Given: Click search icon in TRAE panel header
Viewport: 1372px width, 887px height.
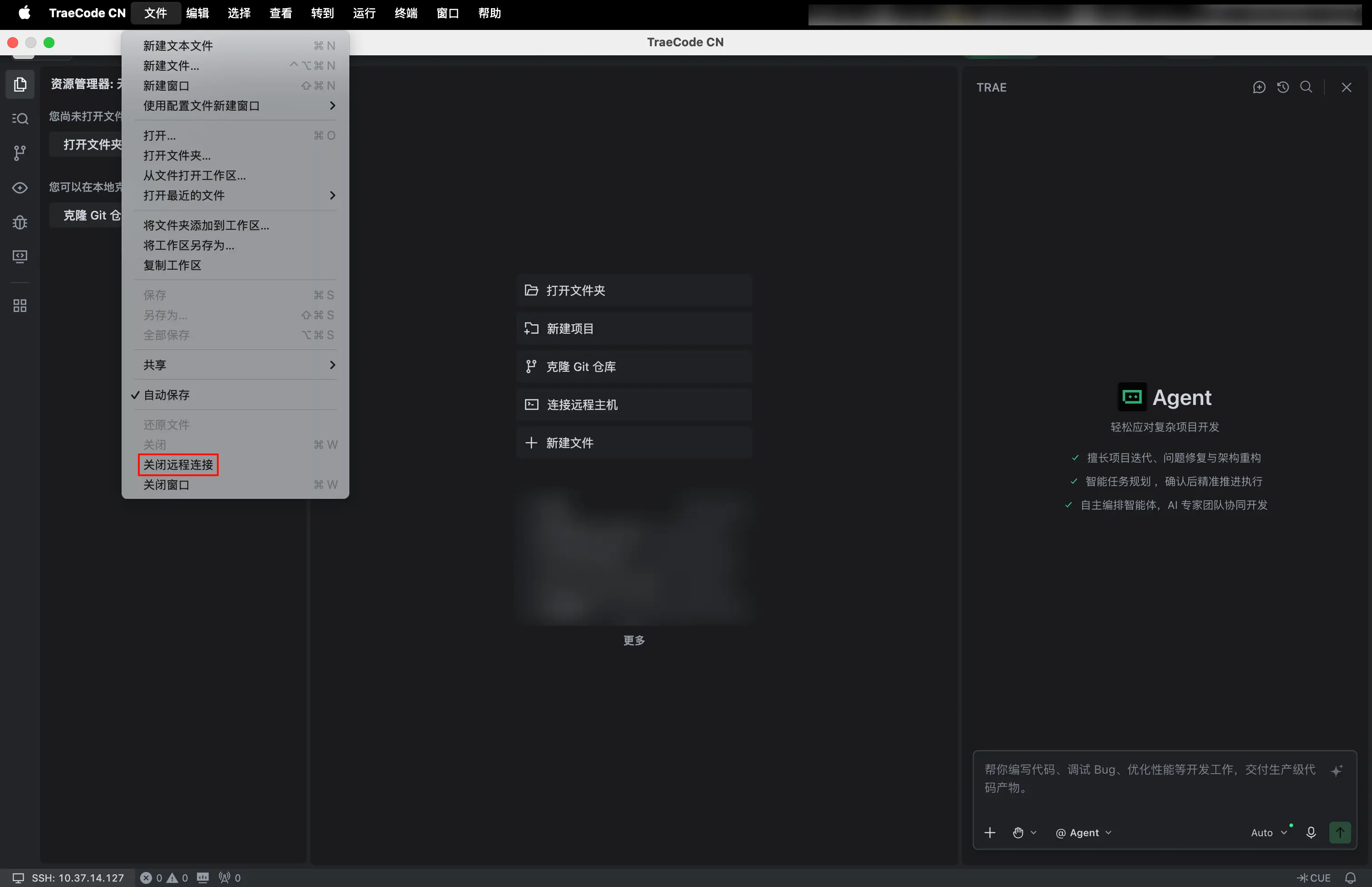Looking at the screenshot, I should point(1306,88).
